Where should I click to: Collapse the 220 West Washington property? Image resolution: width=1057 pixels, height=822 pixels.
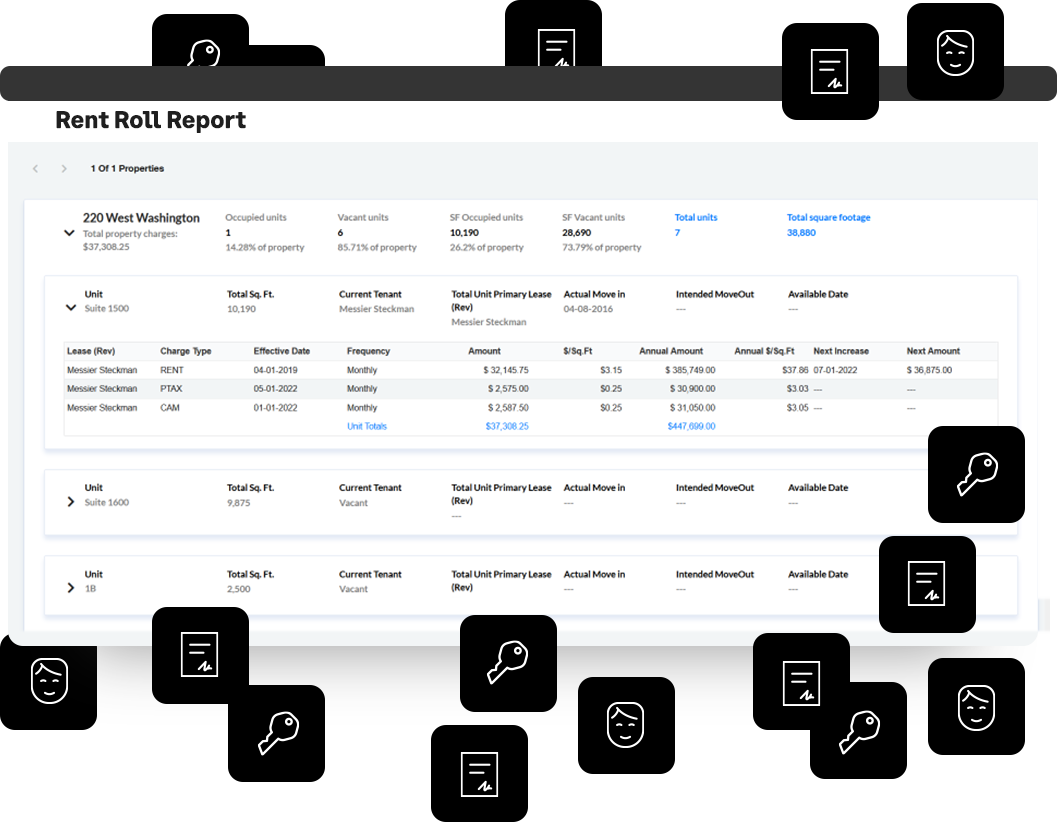(x=69, y=233)
